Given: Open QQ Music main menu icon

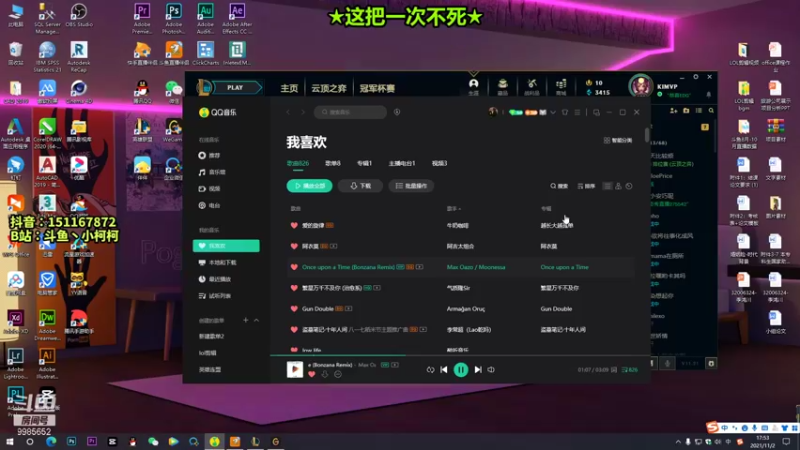Looking at the screenshot, I should click(x=578, y=112).
